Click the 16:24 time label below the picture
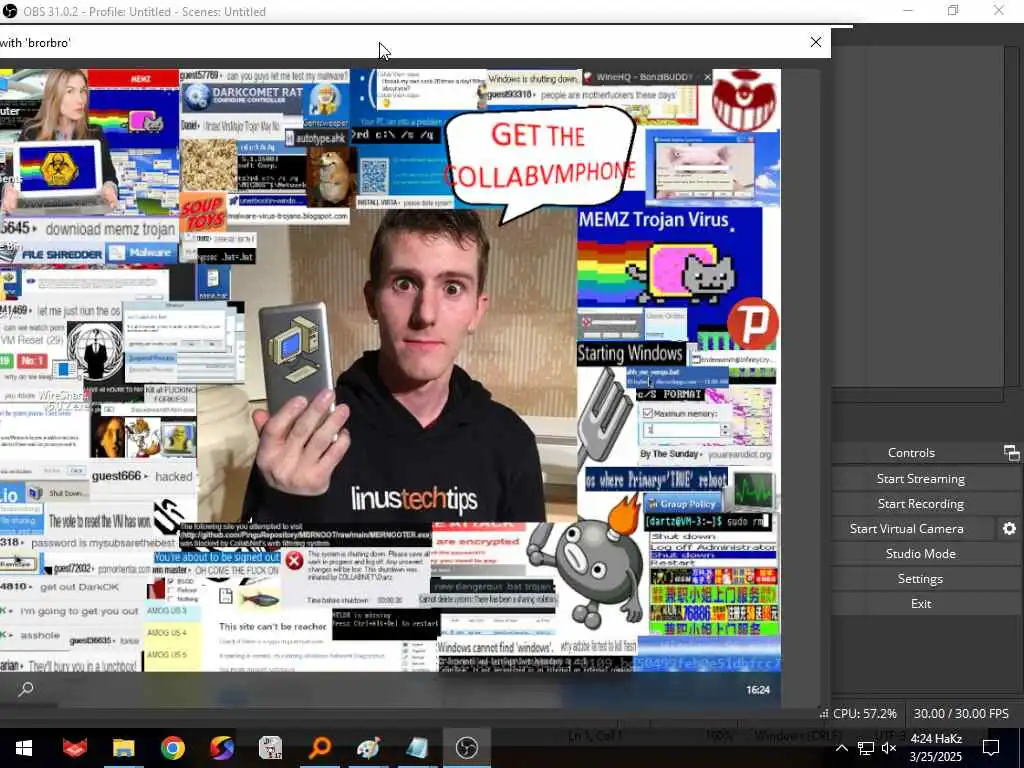 click(x=758, y=690)
